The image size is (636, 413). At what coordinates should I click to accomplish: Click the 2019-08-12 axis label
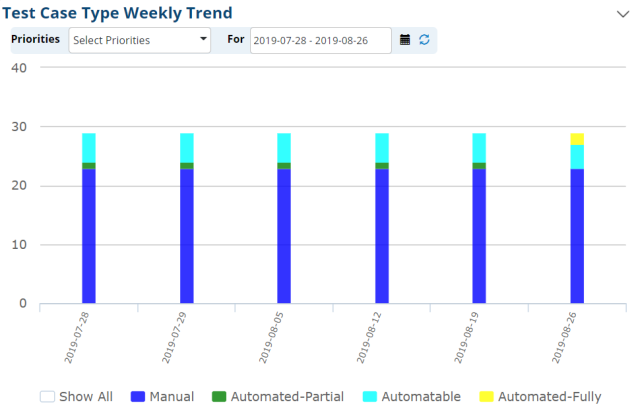(369, 338)
